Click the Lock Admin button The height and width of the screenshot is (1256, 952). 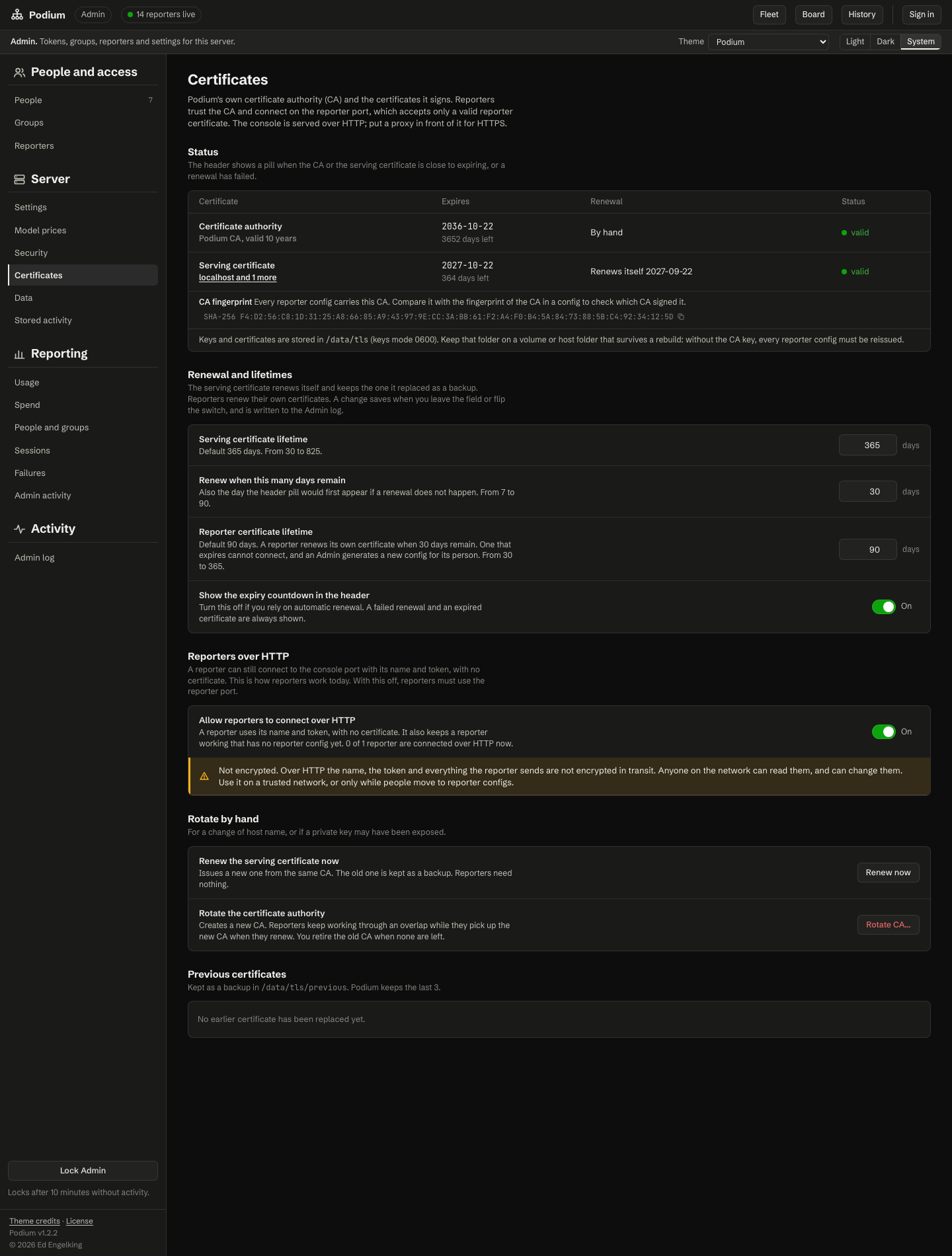tap(83, 1171)
